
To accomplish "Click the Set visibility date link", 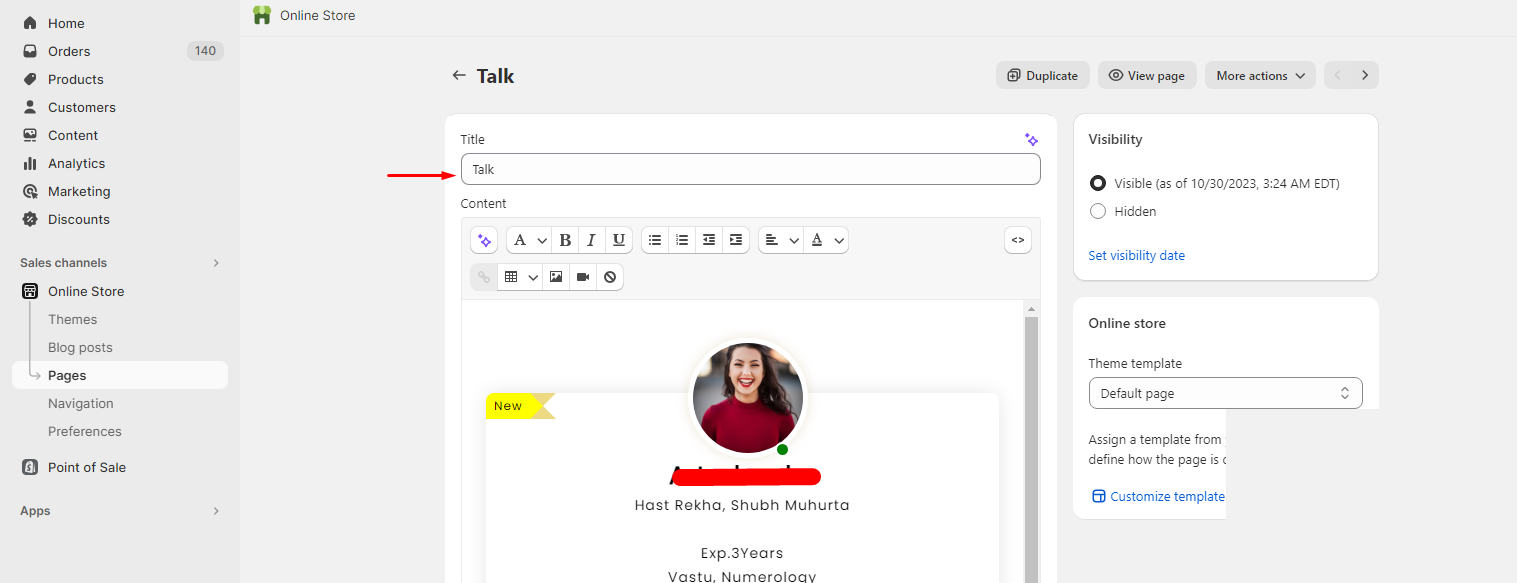I will pyautogui.click(x=1136, y=256).
